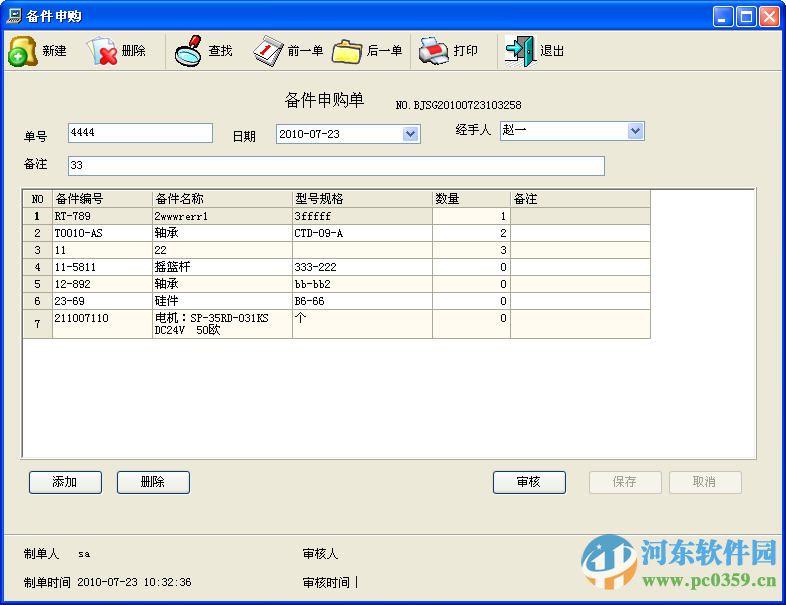This screenshot has height=605, width=786.
Task: Select cell RT-789 in row 1
Action: (102, 216)
